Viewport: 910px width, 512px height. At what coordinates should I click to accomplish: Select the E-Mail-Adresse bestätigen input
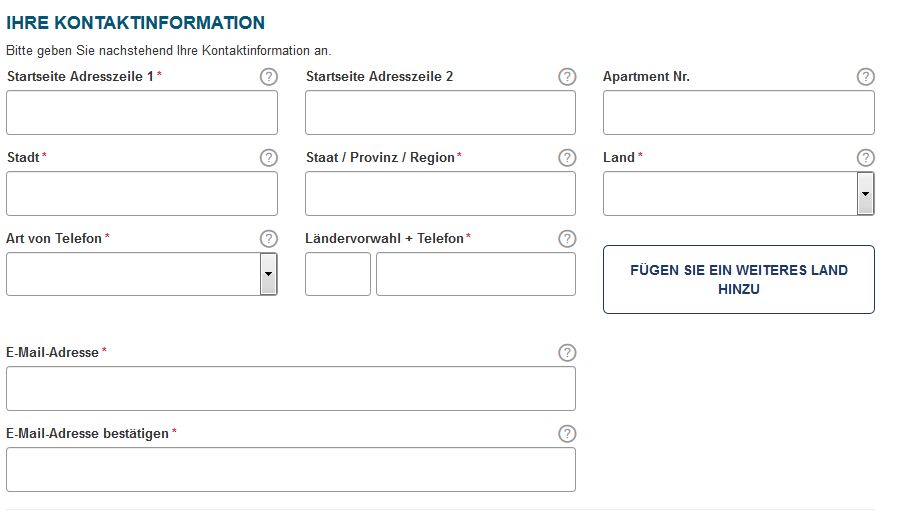pos(291,470)
